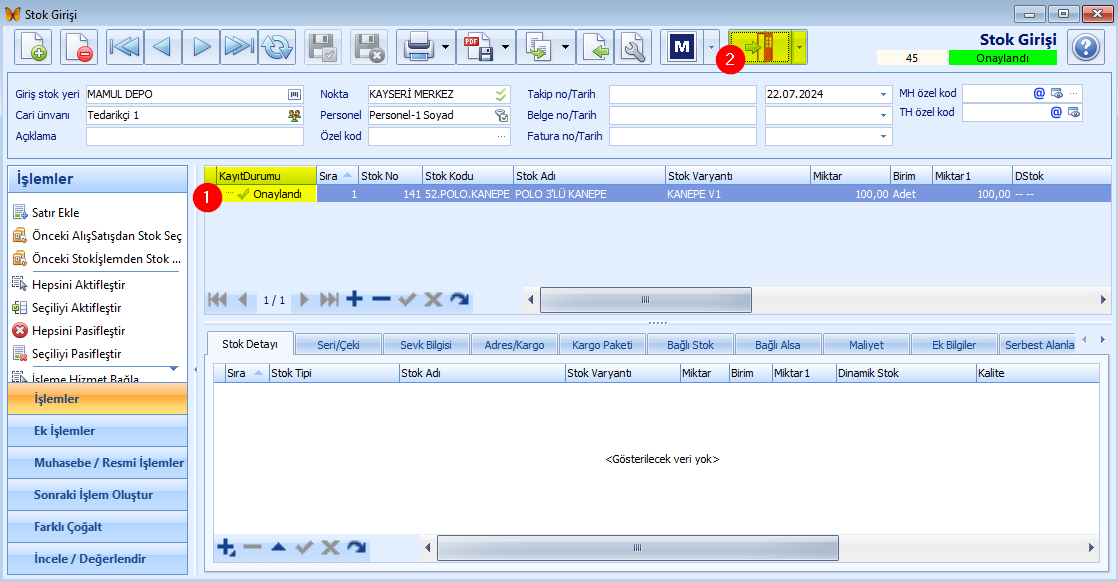Open the Kargo Paketi tab

pos(602,345)
